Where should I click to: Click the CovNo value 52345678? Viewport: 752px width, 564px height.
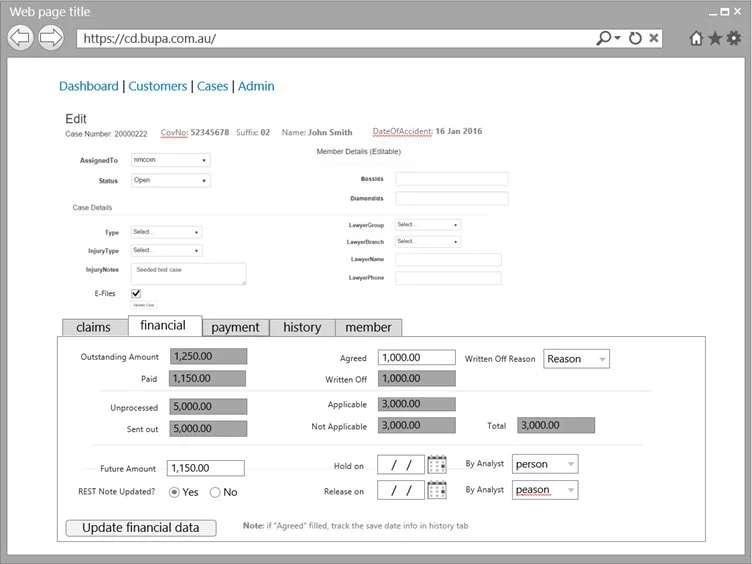[210, 132]
